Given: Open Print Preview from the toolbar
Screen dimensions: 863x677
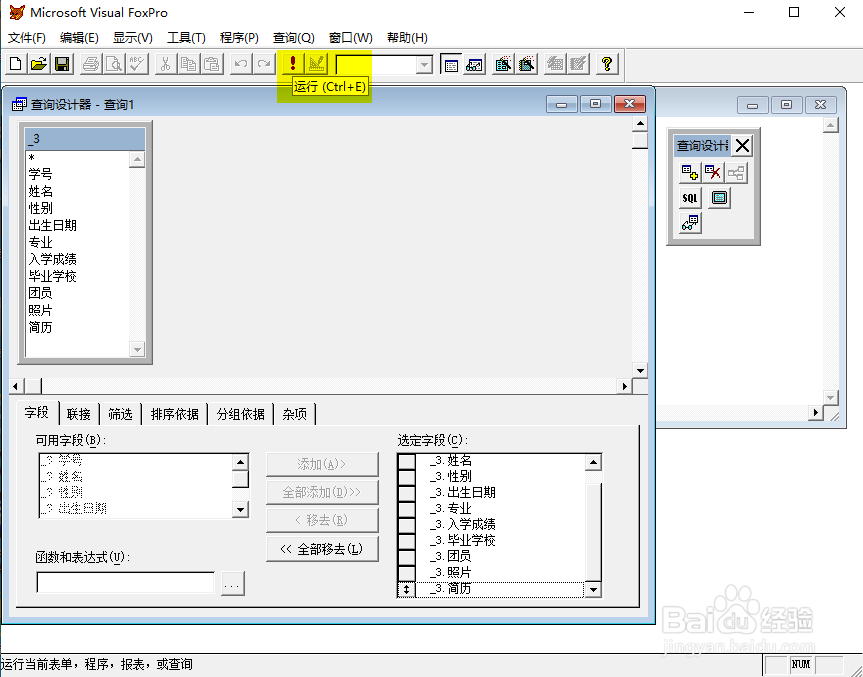Looking at the screenshot, I should 114,64.
